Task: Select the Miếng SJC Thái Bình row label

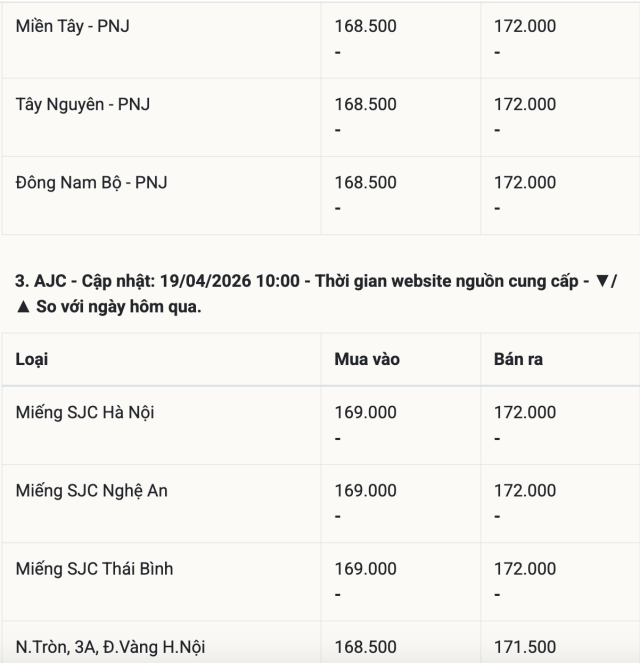Action: point(94,568)
